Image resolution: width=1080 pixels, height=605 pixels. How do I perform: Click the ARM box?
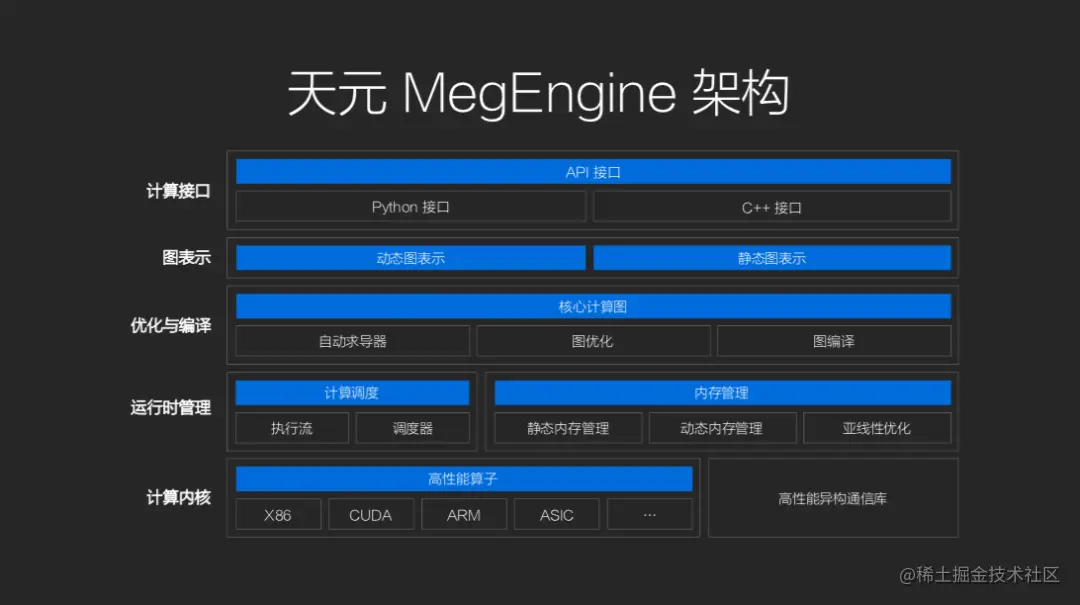pyautogui.click(x=464, y=515)
